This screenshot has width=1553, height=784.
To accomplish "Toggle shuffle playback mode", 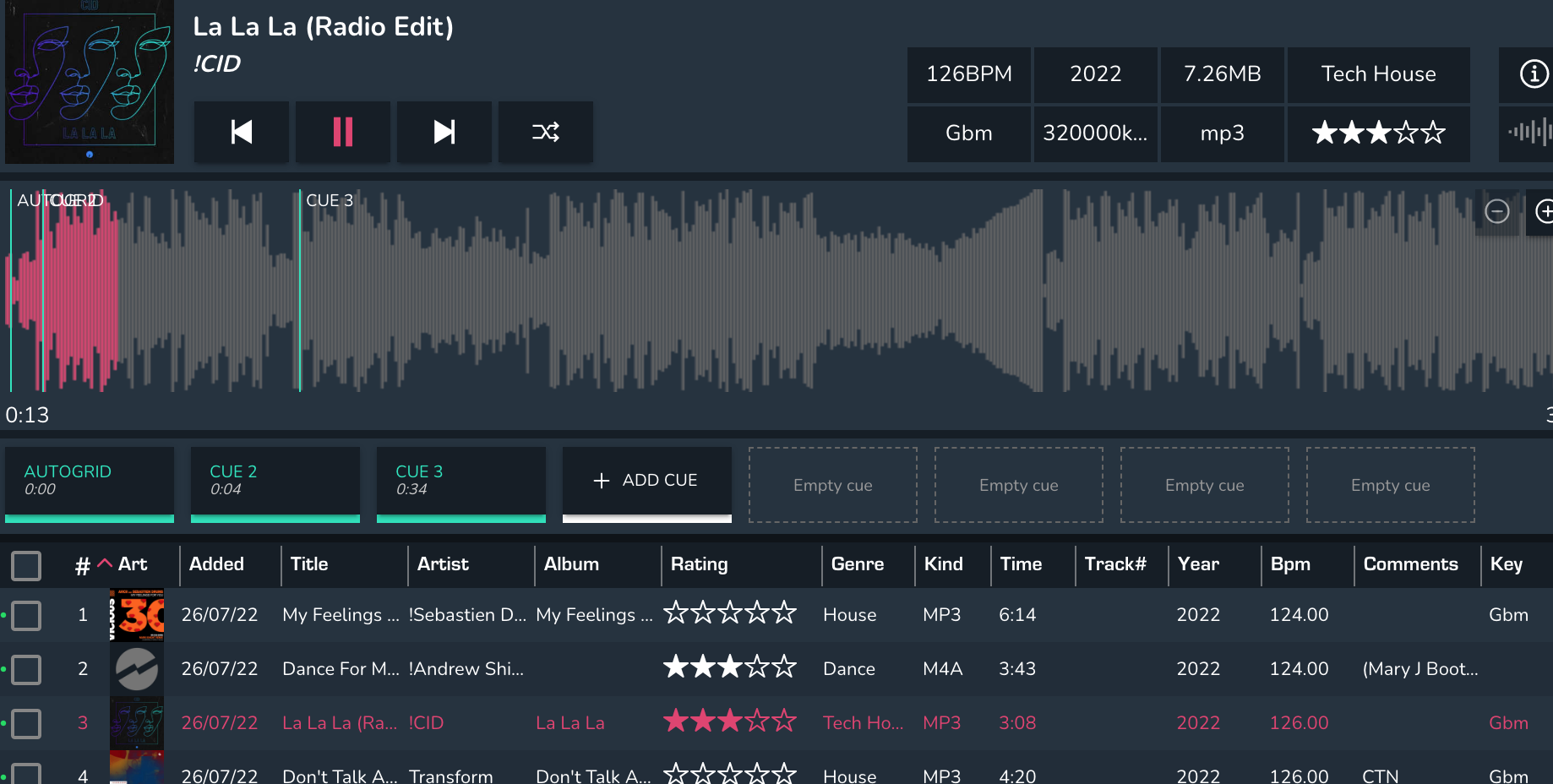I will pyautogui.click(x=546, y=132).
